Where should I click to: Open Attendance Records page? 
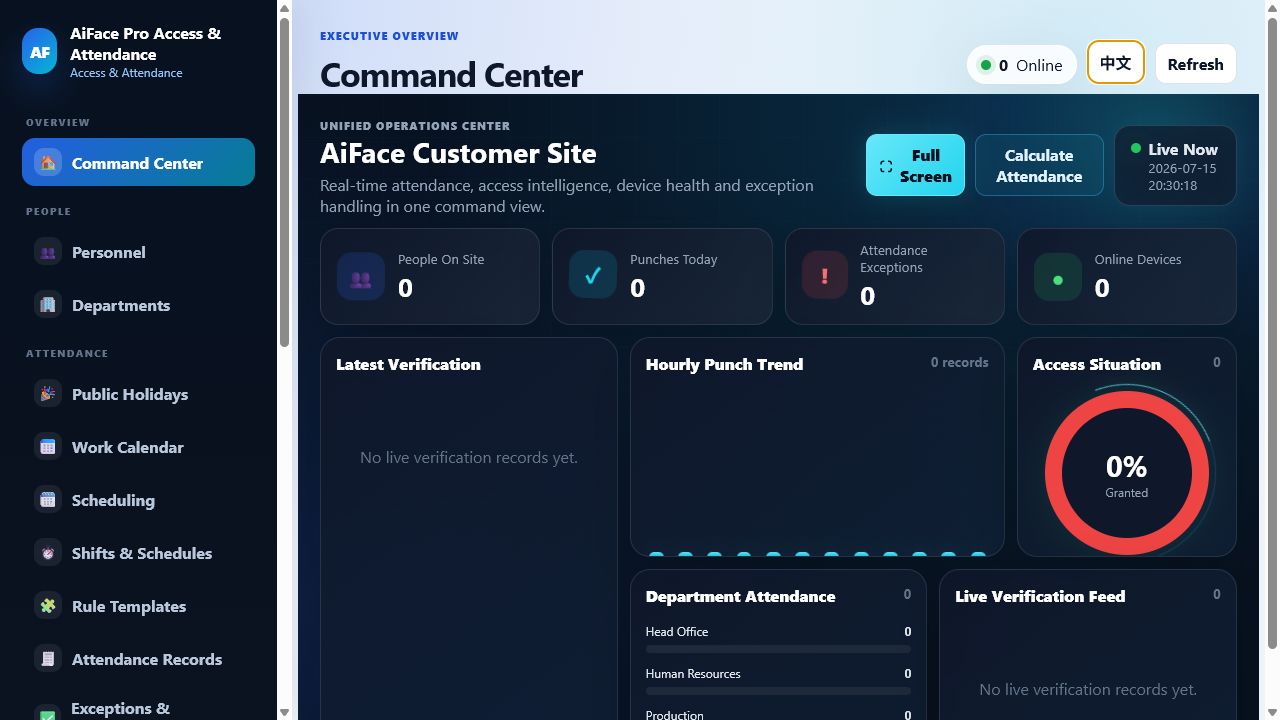click(138, 659)
